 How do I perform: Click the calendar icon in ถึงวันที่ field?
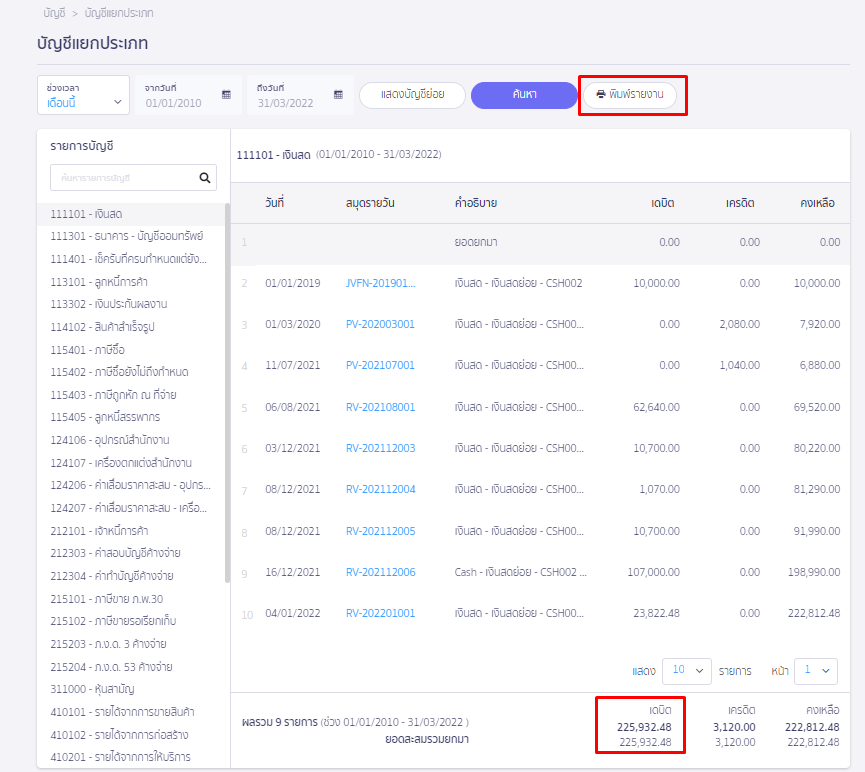(x=338, y=95)
